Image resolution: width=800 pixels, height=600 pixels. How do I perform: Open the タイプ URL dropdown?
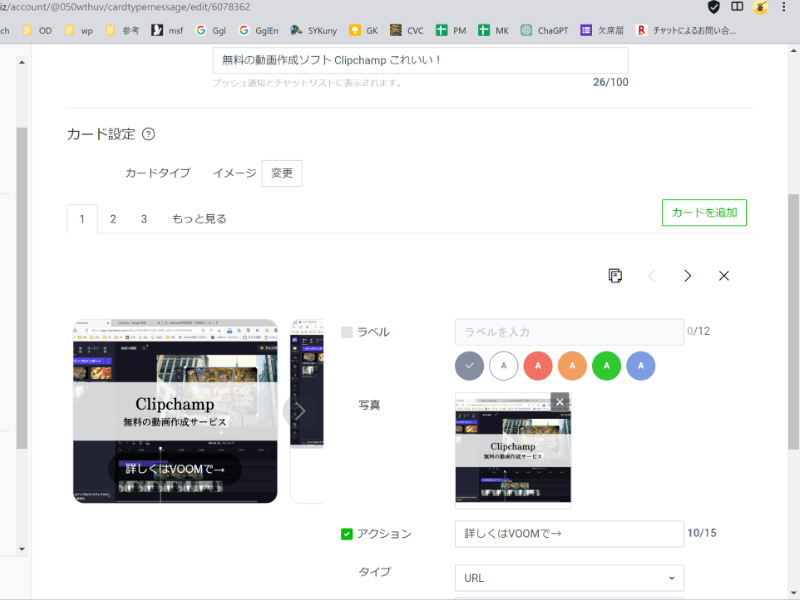(x=569, y=578)
